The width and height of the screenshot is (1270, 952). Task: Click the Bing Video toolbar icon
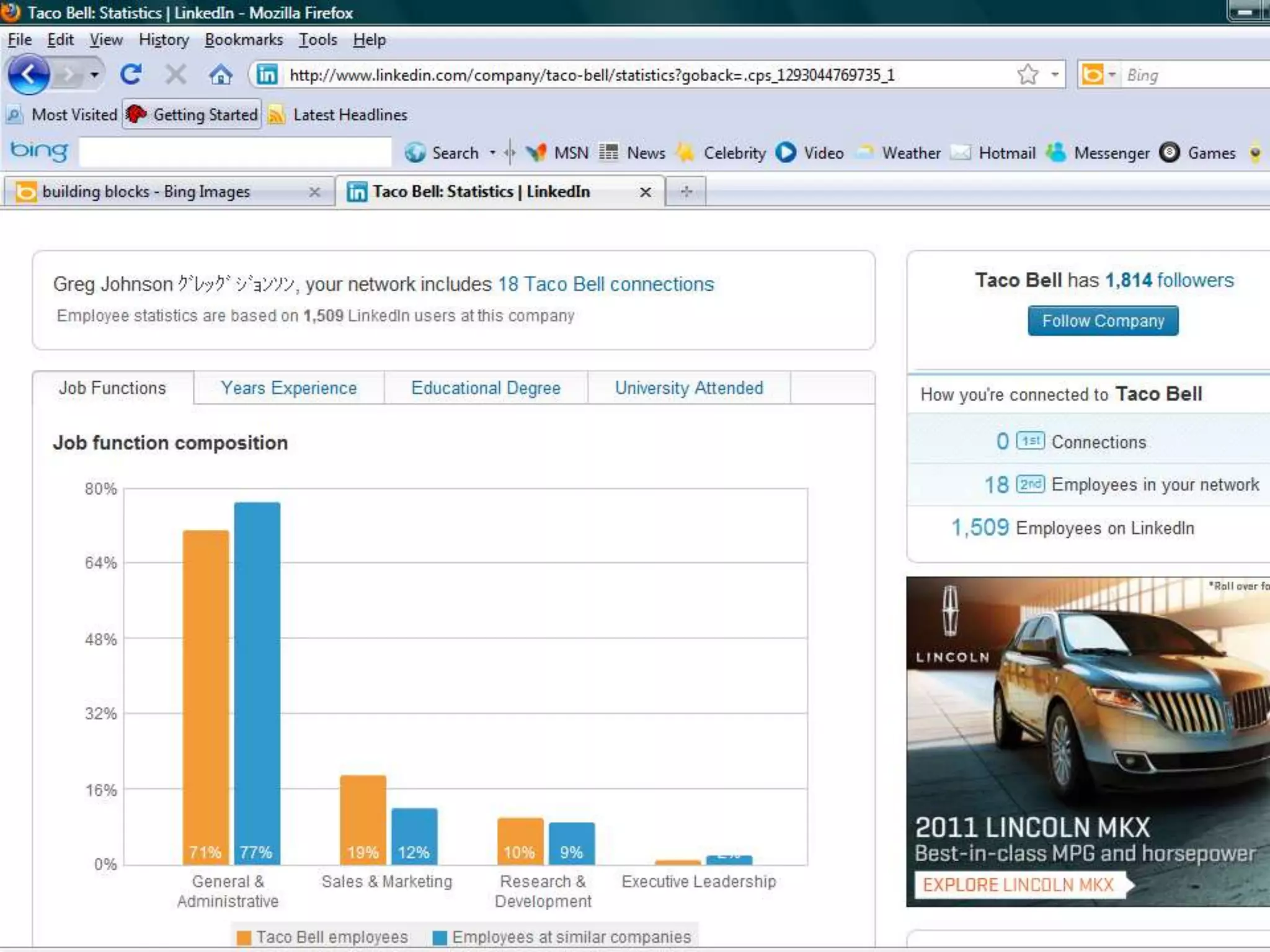[786, 152]
